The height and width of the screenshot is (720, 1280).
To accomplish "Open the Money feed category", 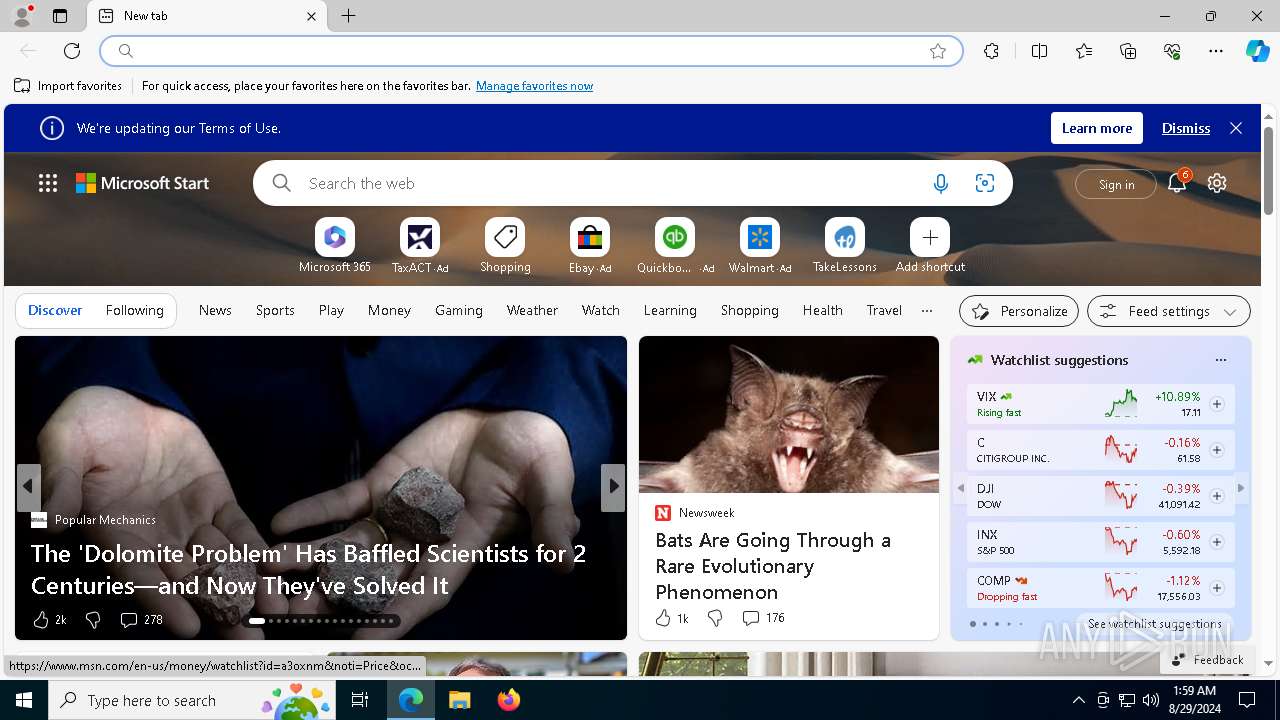I will [x=389, y=310].
